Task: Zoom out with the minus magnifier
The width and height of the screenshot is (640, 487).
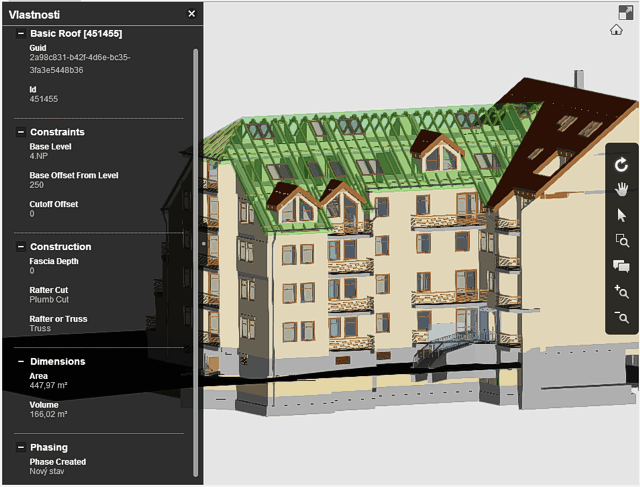Action: point(621,318)
